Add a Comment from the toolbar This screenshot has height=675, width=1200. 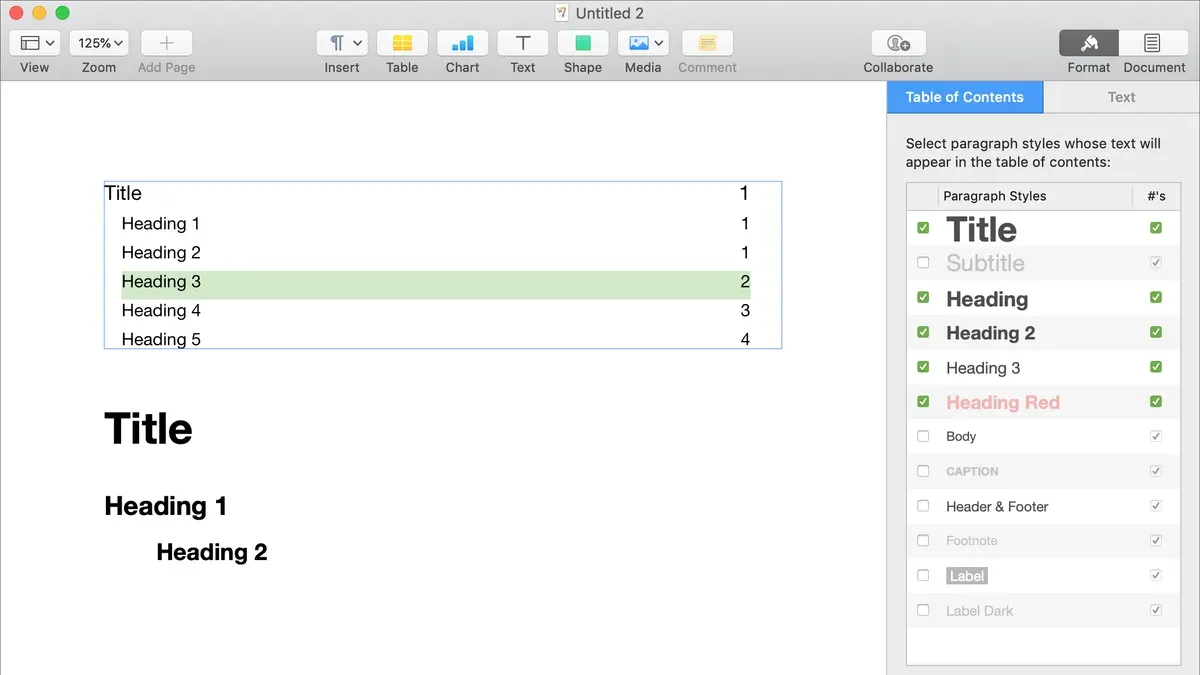(707, 43)
